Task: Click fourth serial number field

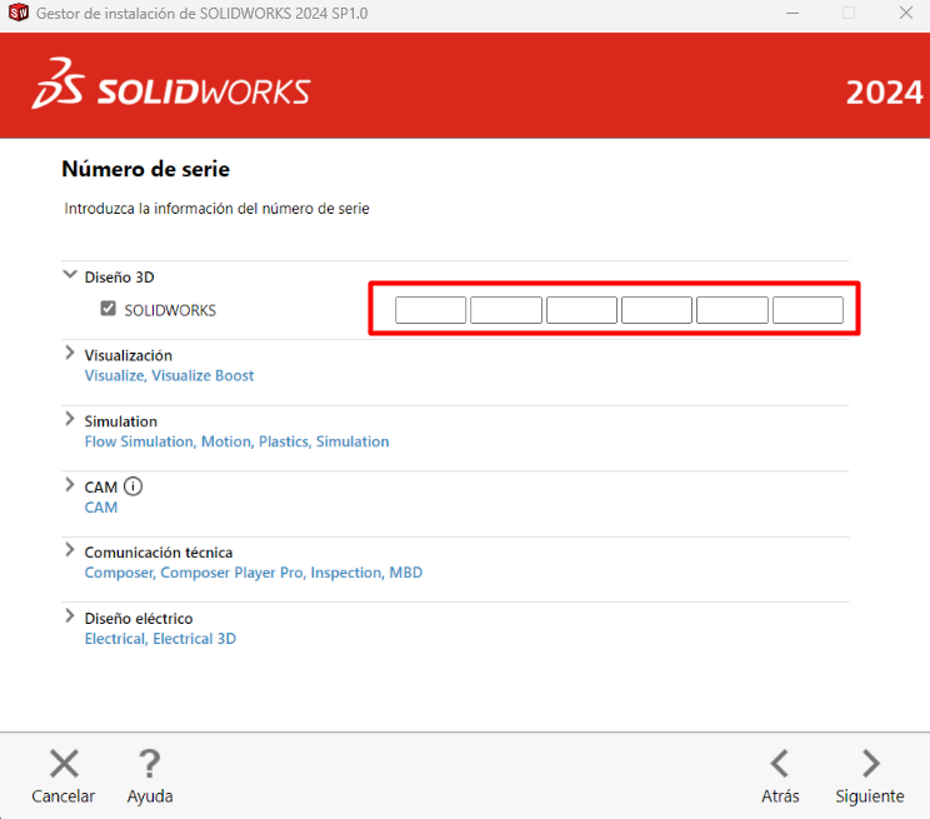Action: (x=657, y=310)
